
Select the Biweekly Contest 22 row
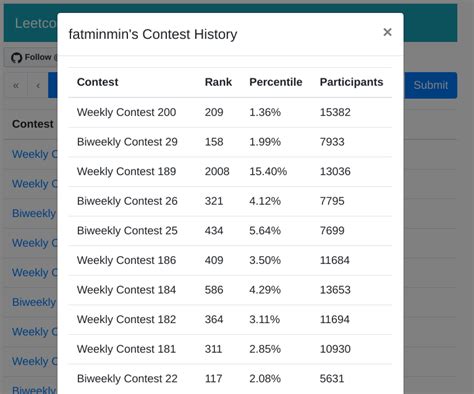pyautogui.click(x=230, y=379)
